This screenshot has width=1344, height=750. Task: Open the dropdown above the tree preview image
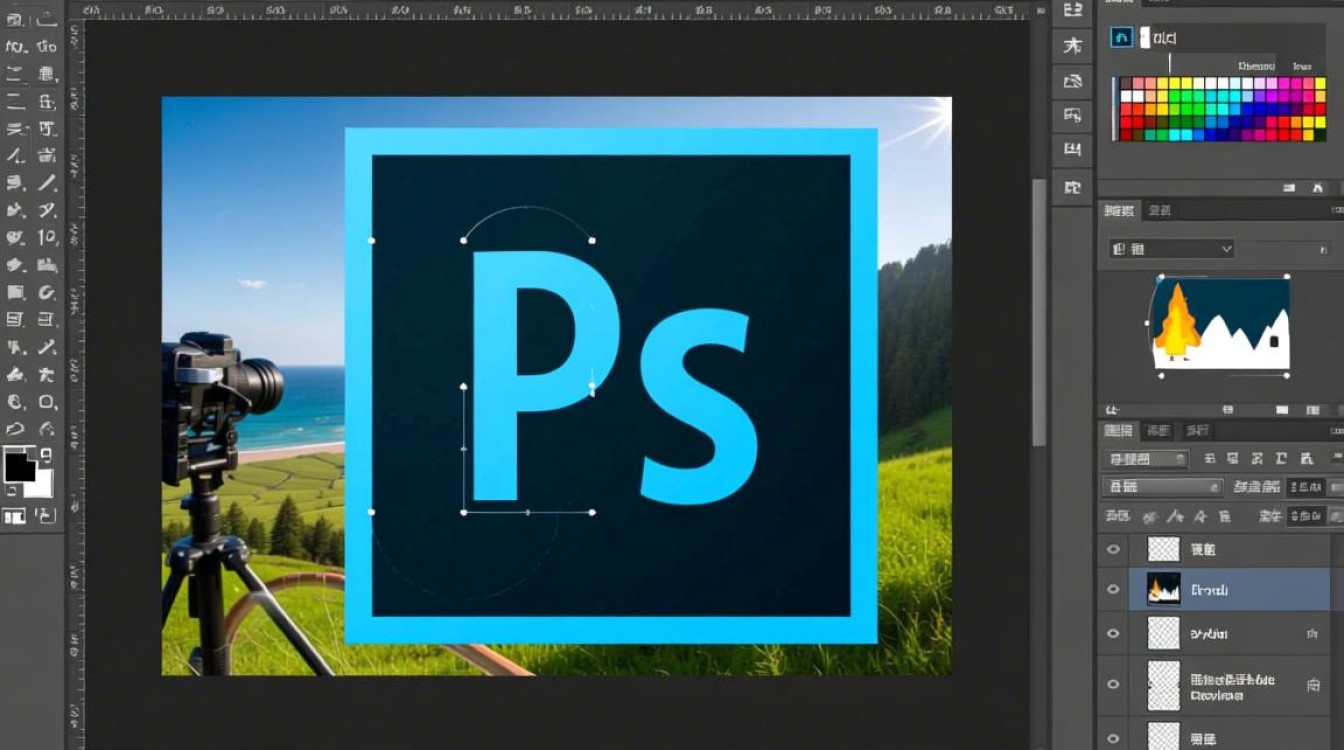pyautogui.click(x=1171, y=249)
